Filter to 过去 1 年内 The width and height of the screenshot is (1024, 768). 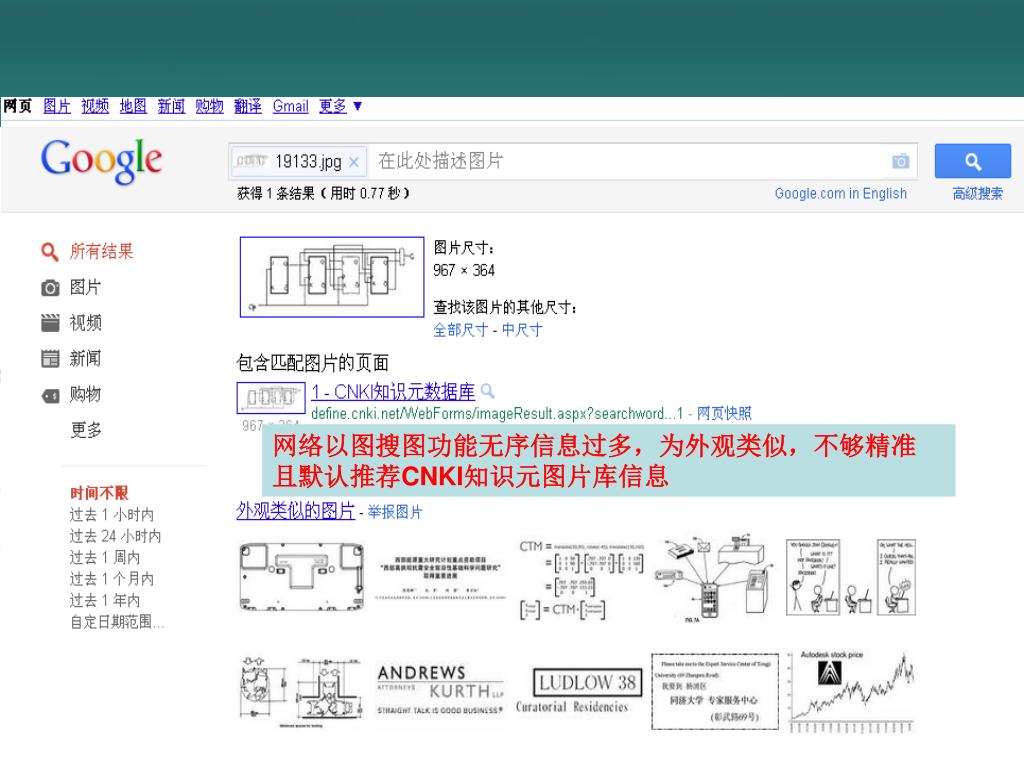104,600
